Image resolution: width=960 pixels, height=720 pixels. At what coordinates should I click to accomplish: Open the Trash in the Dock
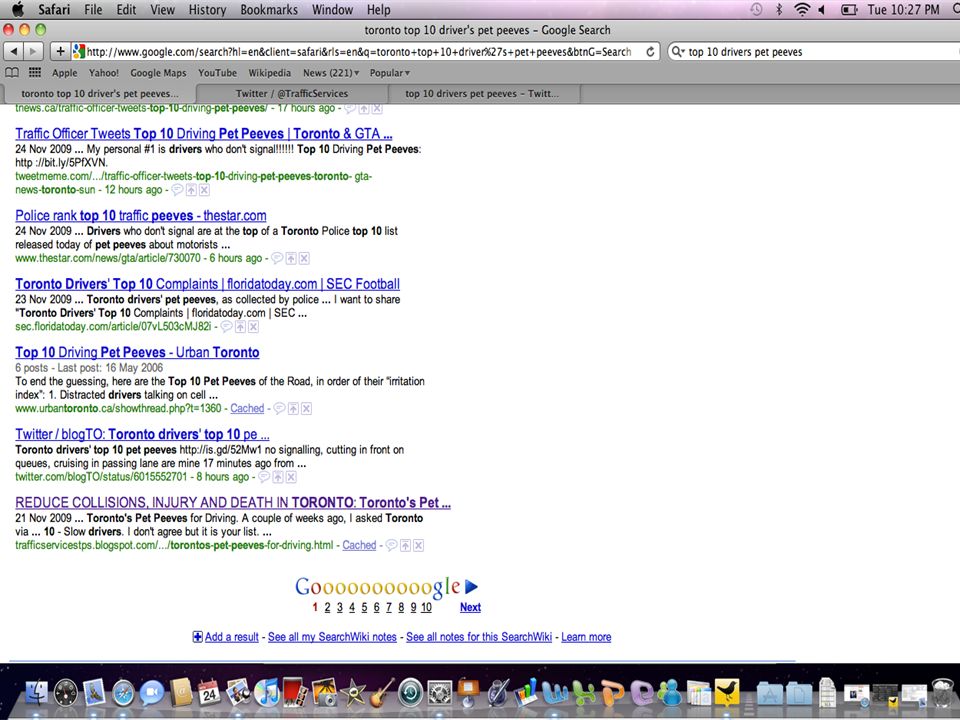942,693
